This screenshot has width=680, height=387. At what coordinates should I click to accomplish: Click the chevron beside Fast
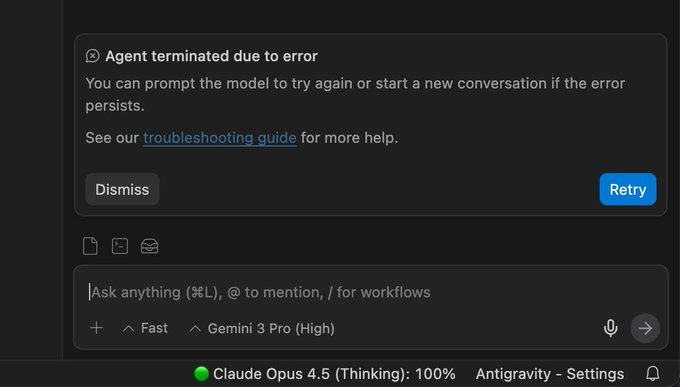click(x=128, y=329)
